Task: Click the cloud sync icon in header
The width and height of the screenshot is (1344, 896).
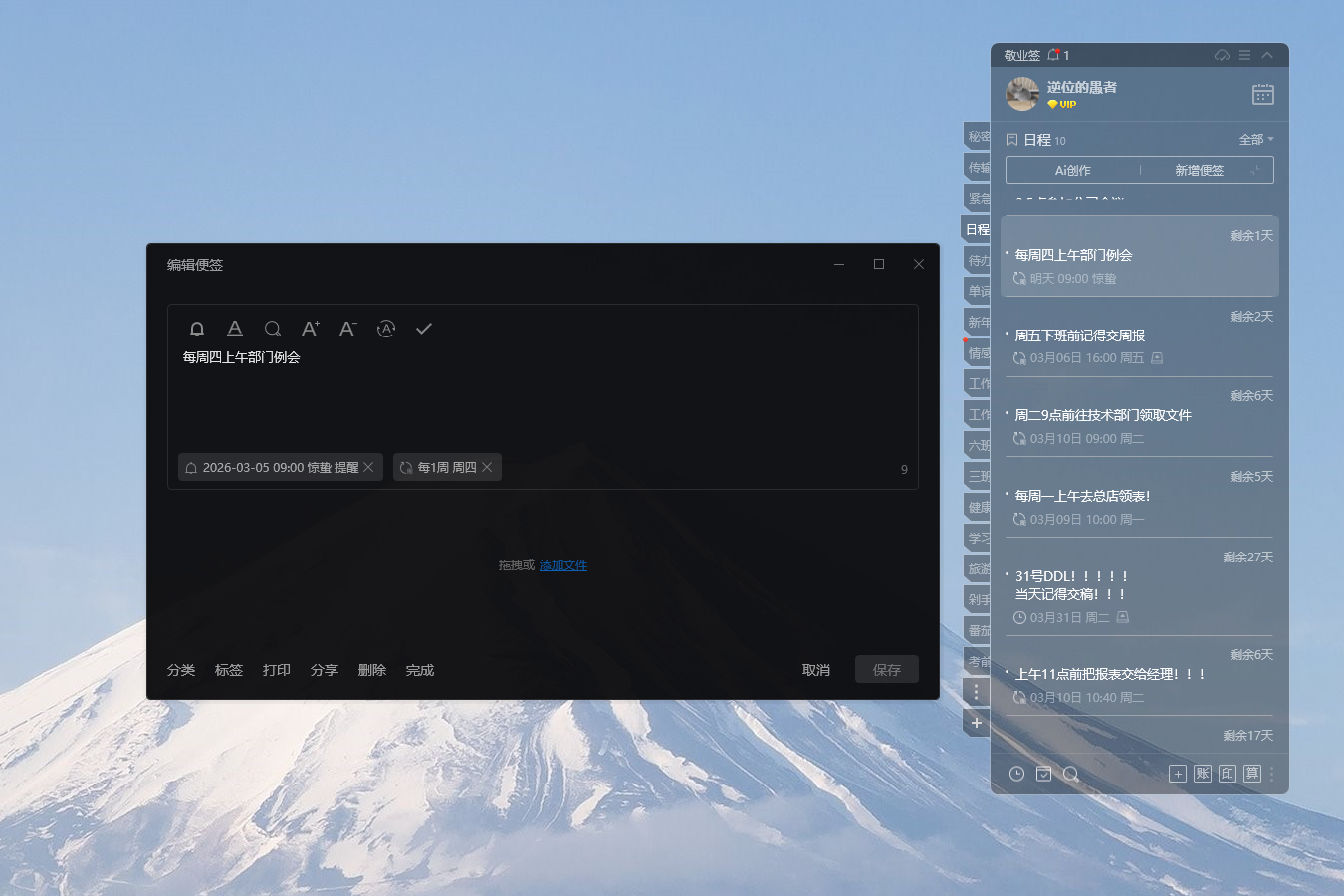Action: pos(1222,55)
